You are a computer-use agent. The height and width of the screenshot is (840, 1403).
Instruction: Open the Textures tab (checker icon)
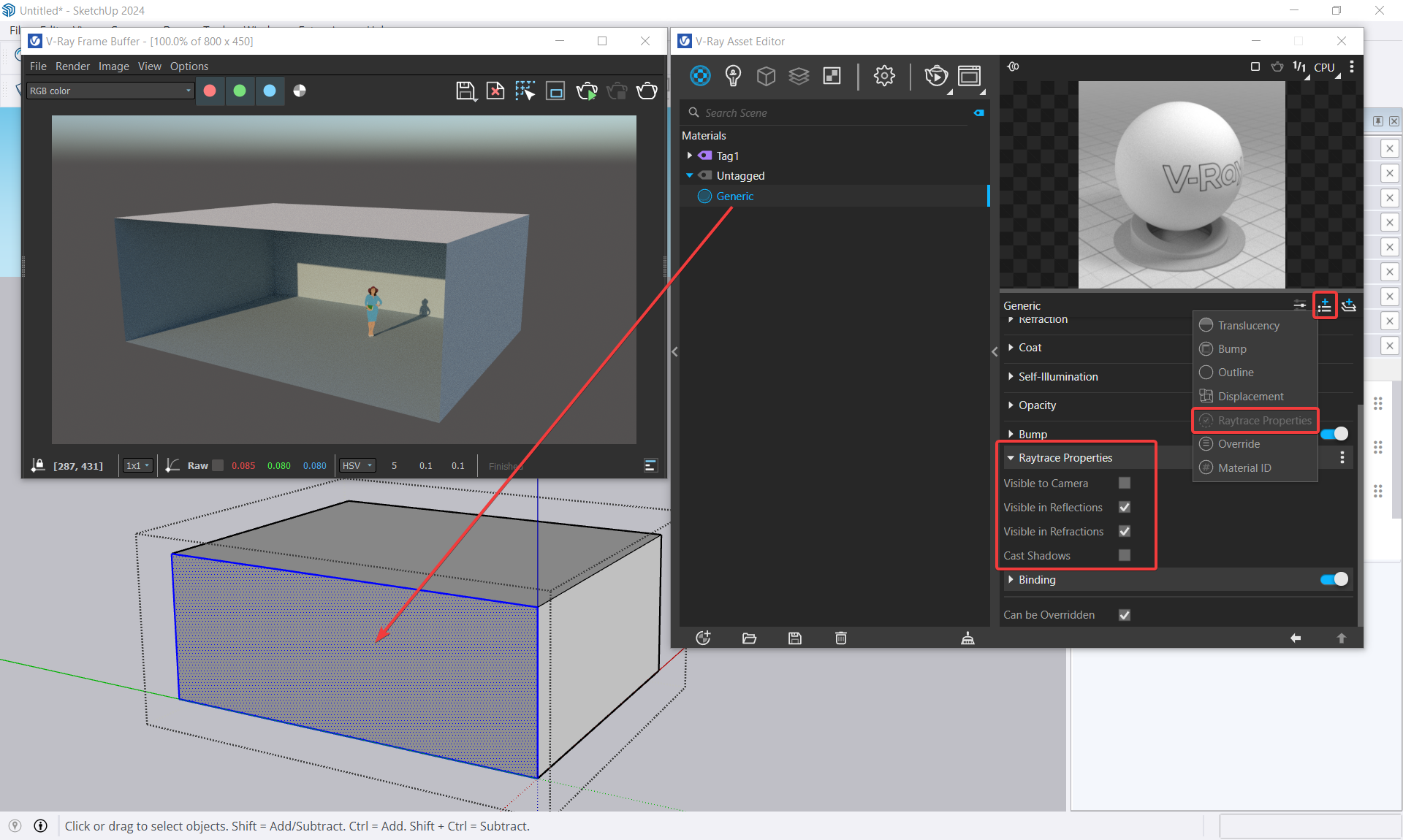[832, 75]
